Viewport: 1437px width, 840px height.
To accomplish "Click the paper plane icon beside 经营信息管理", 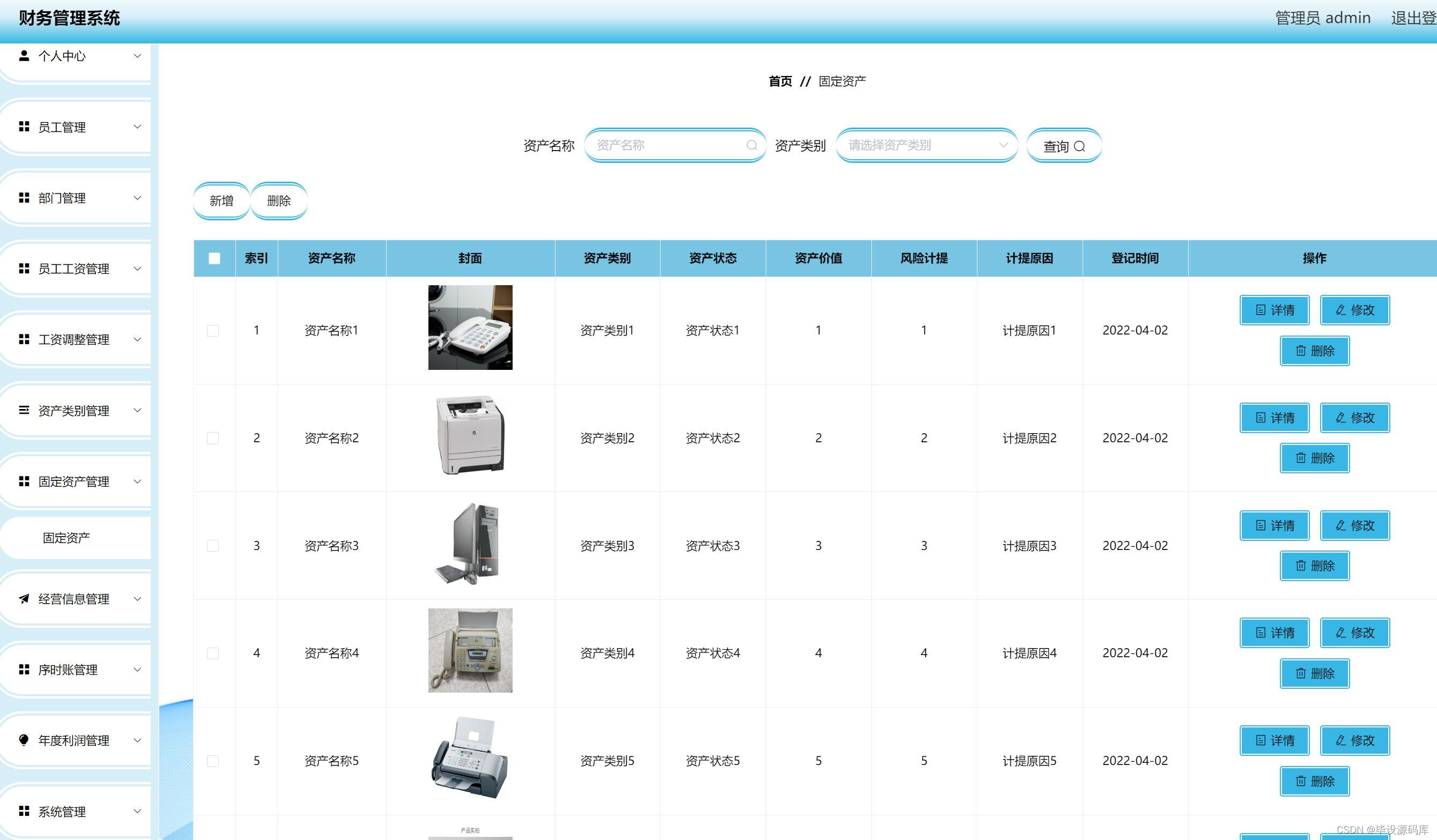I will pos(24,598).
